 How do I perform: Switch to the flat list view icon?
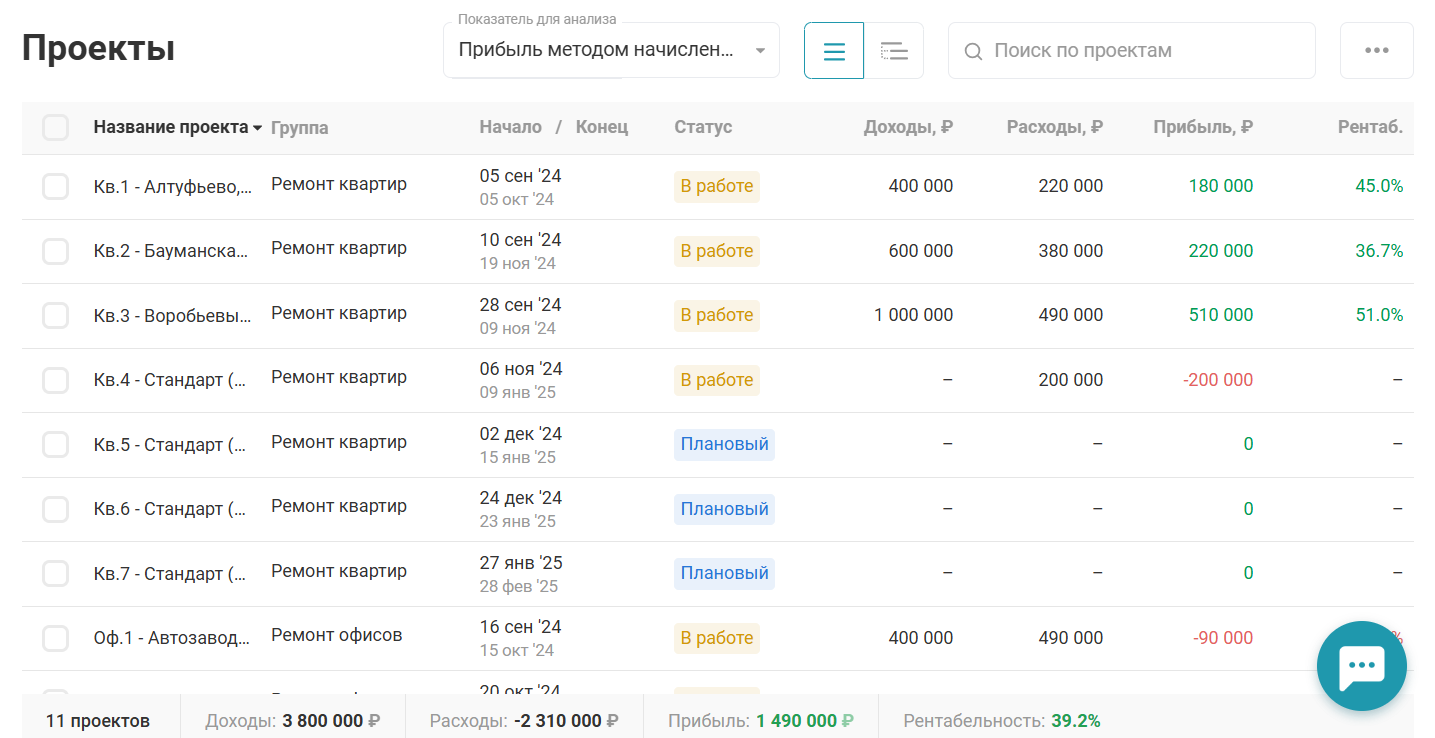(x=833, y=50)
